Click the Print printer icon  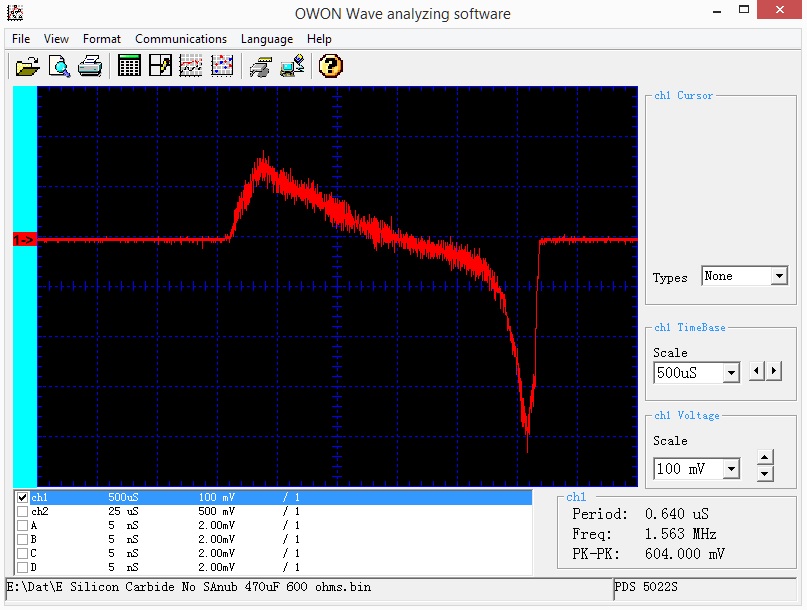tap(90, 66)
